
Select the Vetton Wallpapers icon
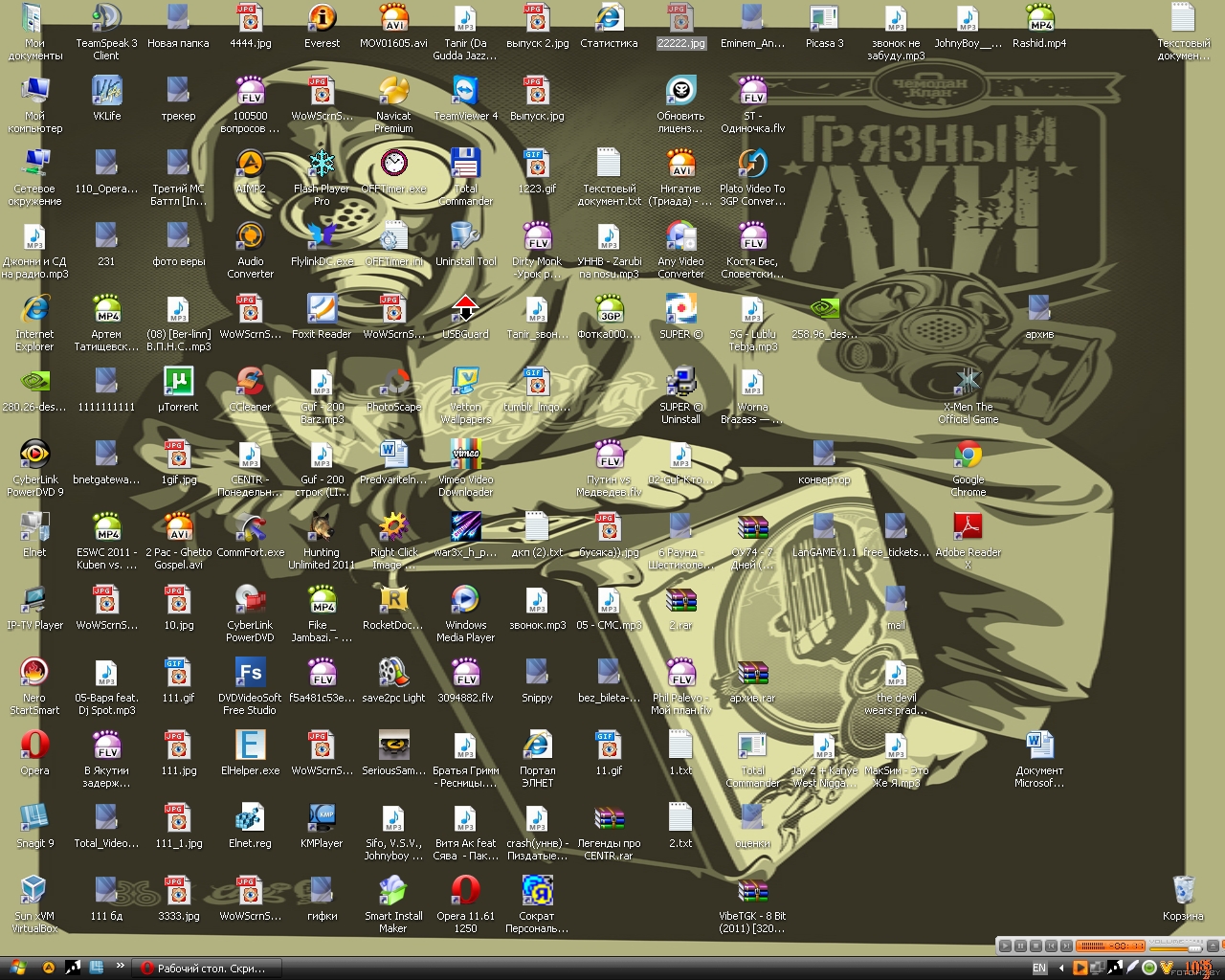[x=465, y=395]
